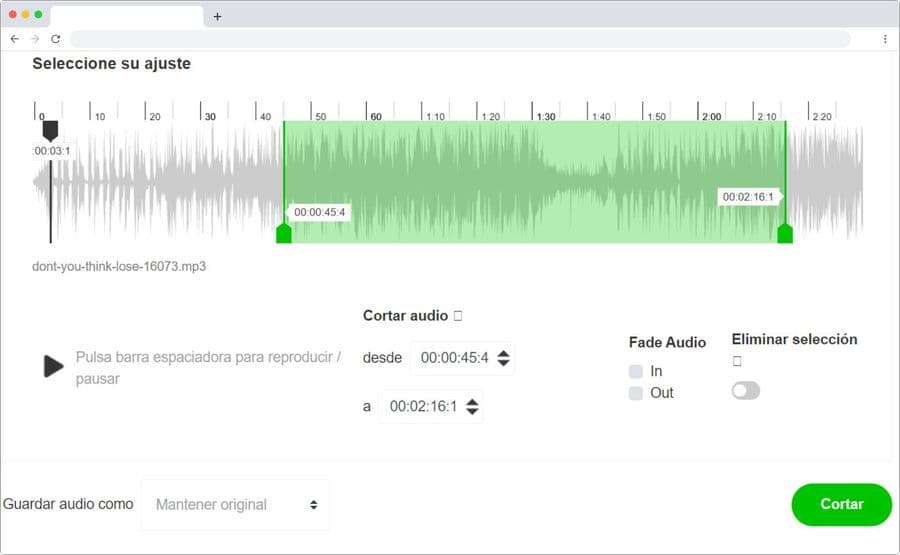Screen dimensions: 900x555
Task: Click the 'desde' time field 00:00:45:4
Action: 462,358
